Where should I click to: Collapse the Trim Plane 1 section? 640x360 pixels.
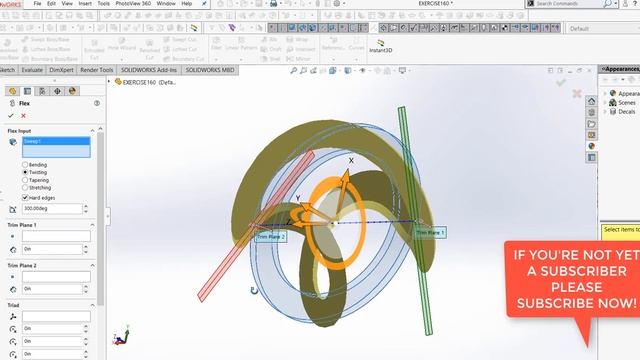pos(92,225)
